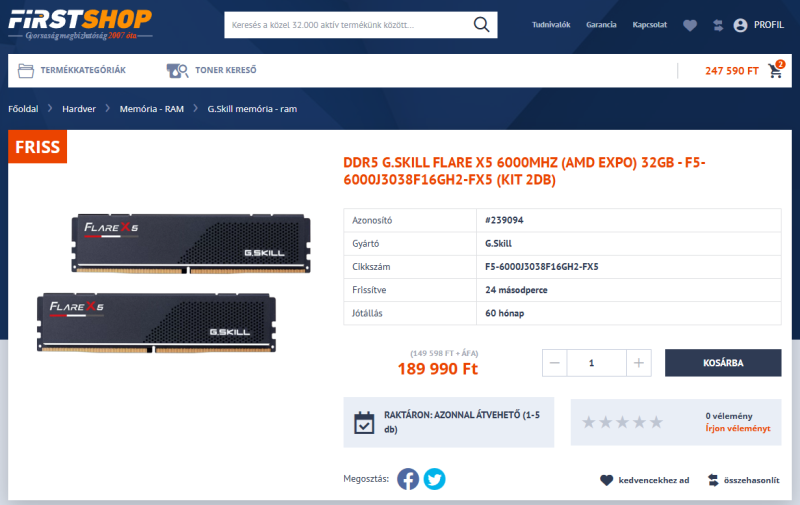The image size is (800, 505).
Task: Click the third rating star
Action: 622,422
